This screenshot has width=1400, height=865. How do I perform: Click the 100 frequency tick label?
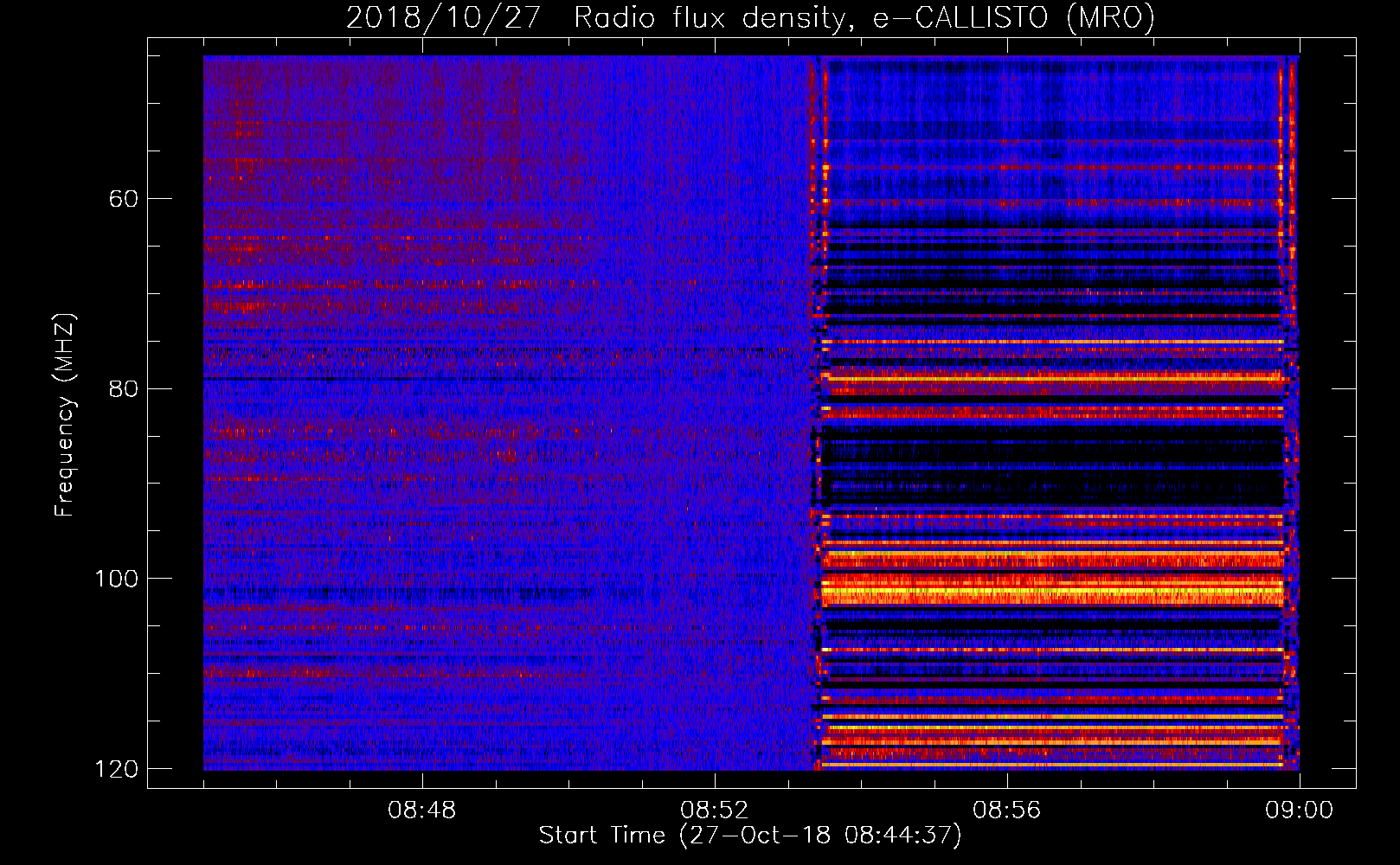[116, 579]
